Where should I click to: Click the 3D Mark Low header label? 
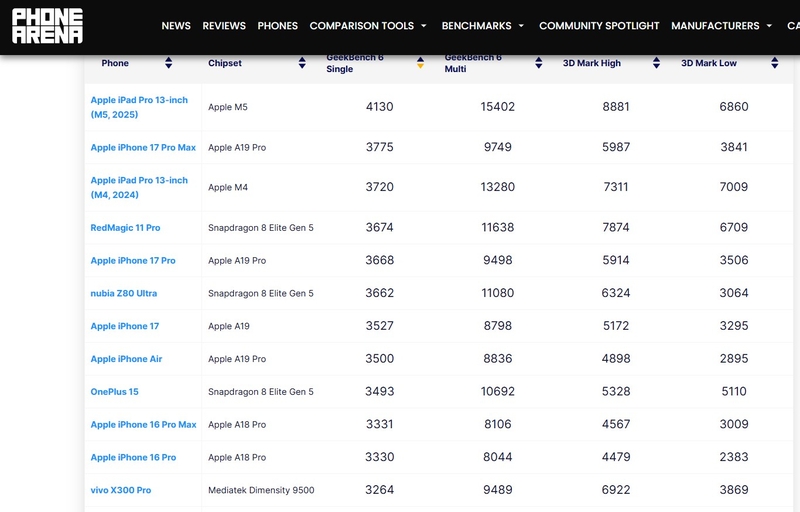(709, 63)
